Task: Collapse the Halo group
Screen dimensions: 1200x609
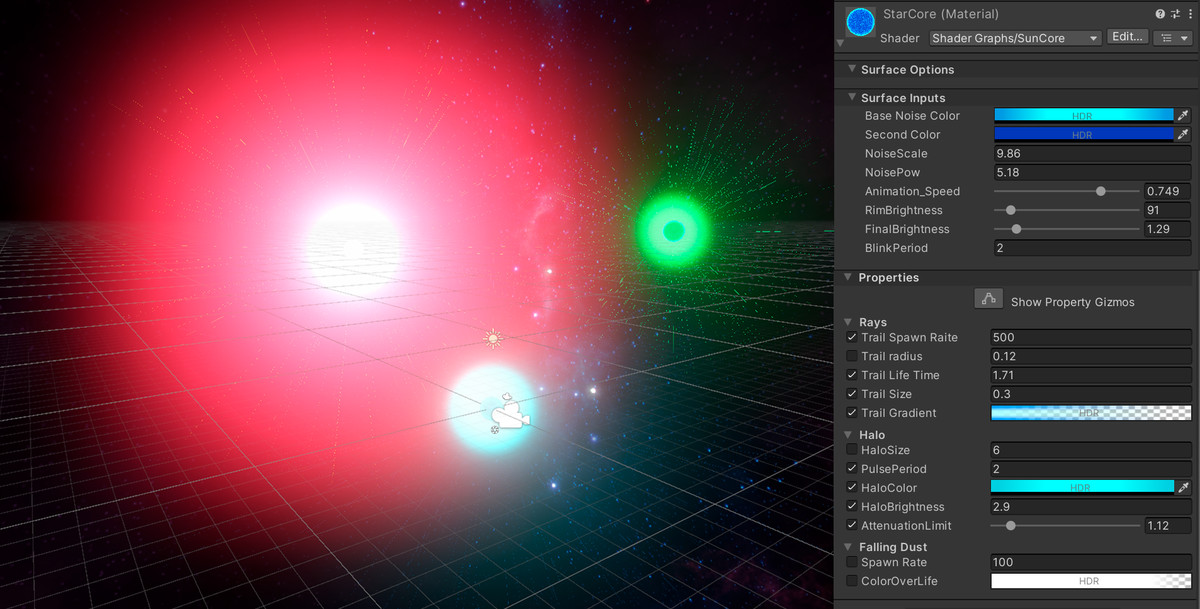Action: pyautogui.click(x=850, y=435)
